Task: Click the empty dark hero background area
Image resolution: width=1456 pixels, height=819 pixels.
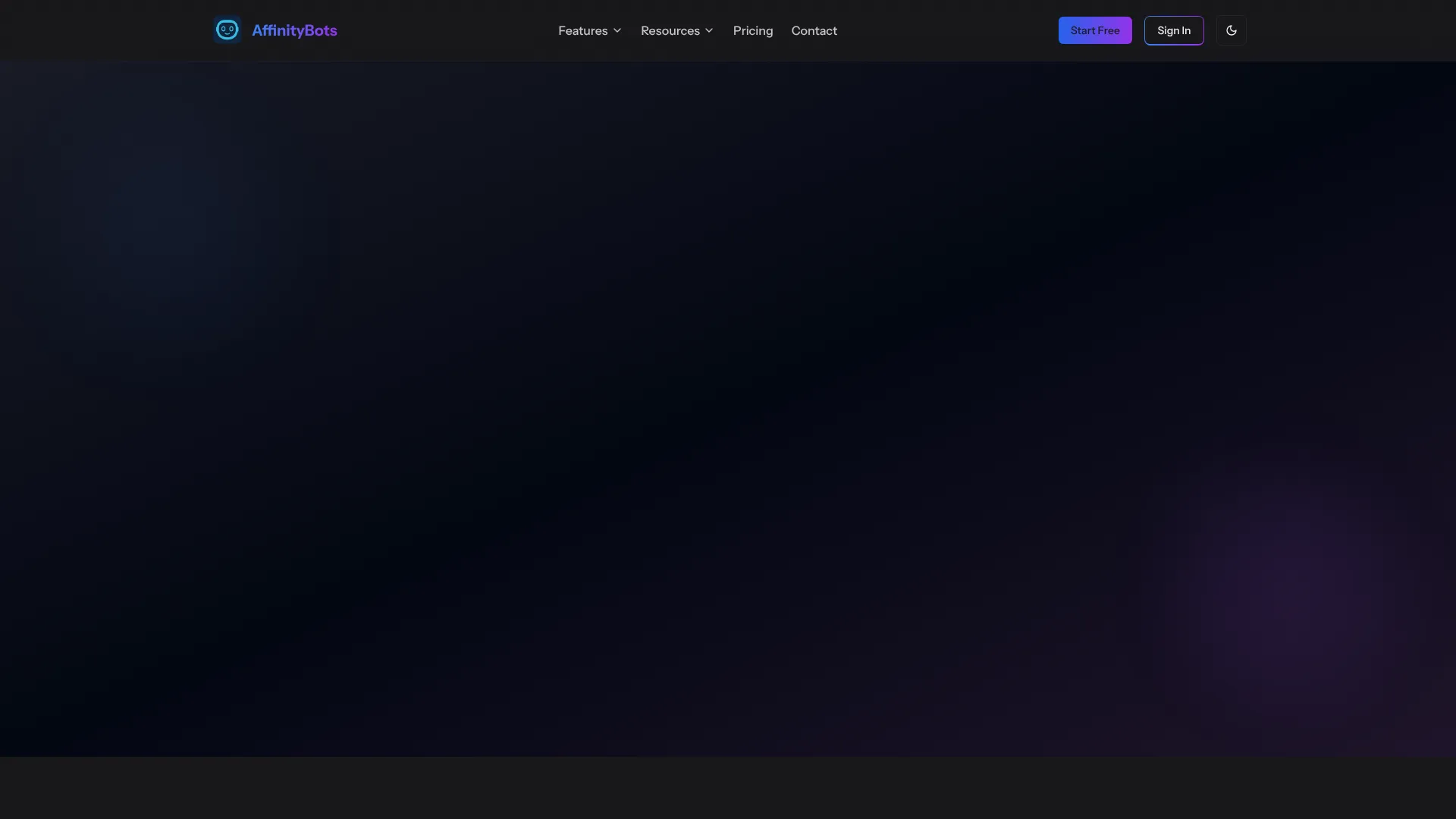Action: click(728, 409)
